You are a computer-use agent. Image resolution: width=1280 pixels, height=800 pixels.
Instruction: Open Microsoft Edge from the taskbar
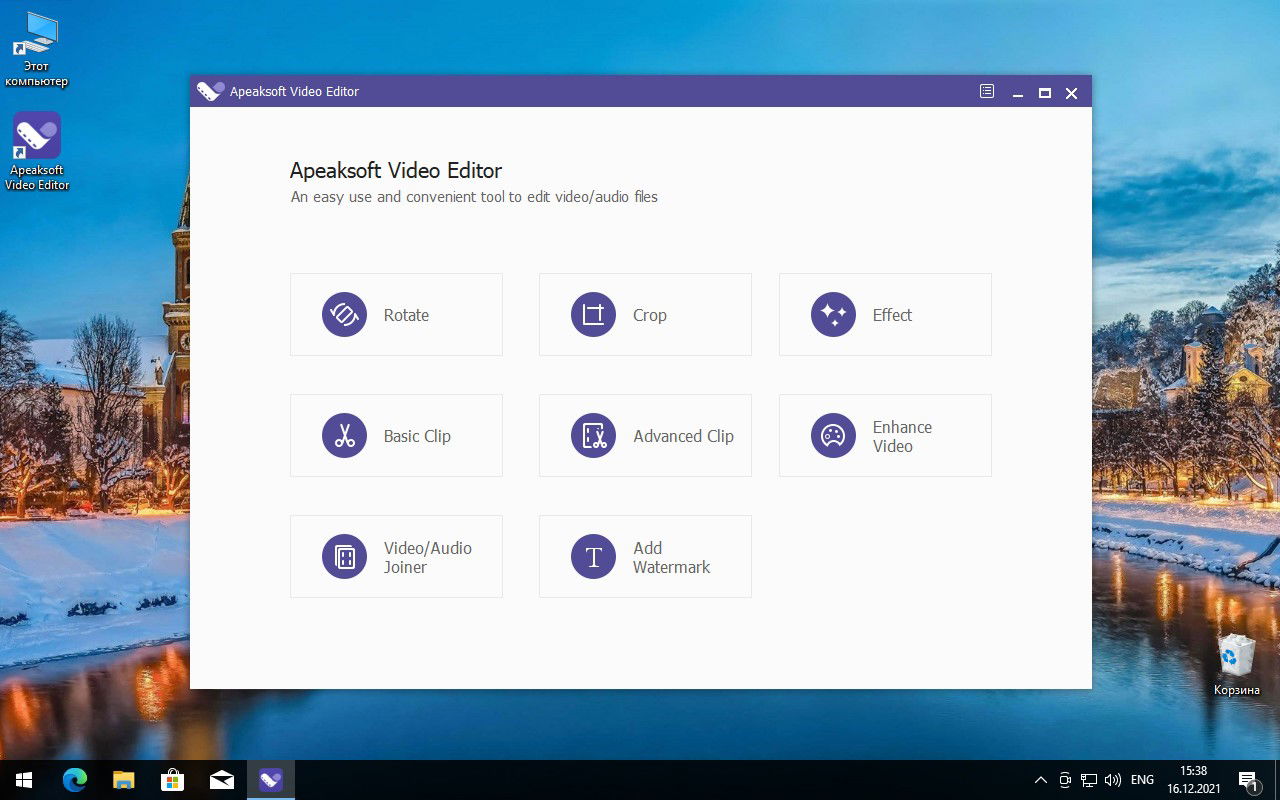click(x=75, y=779)
